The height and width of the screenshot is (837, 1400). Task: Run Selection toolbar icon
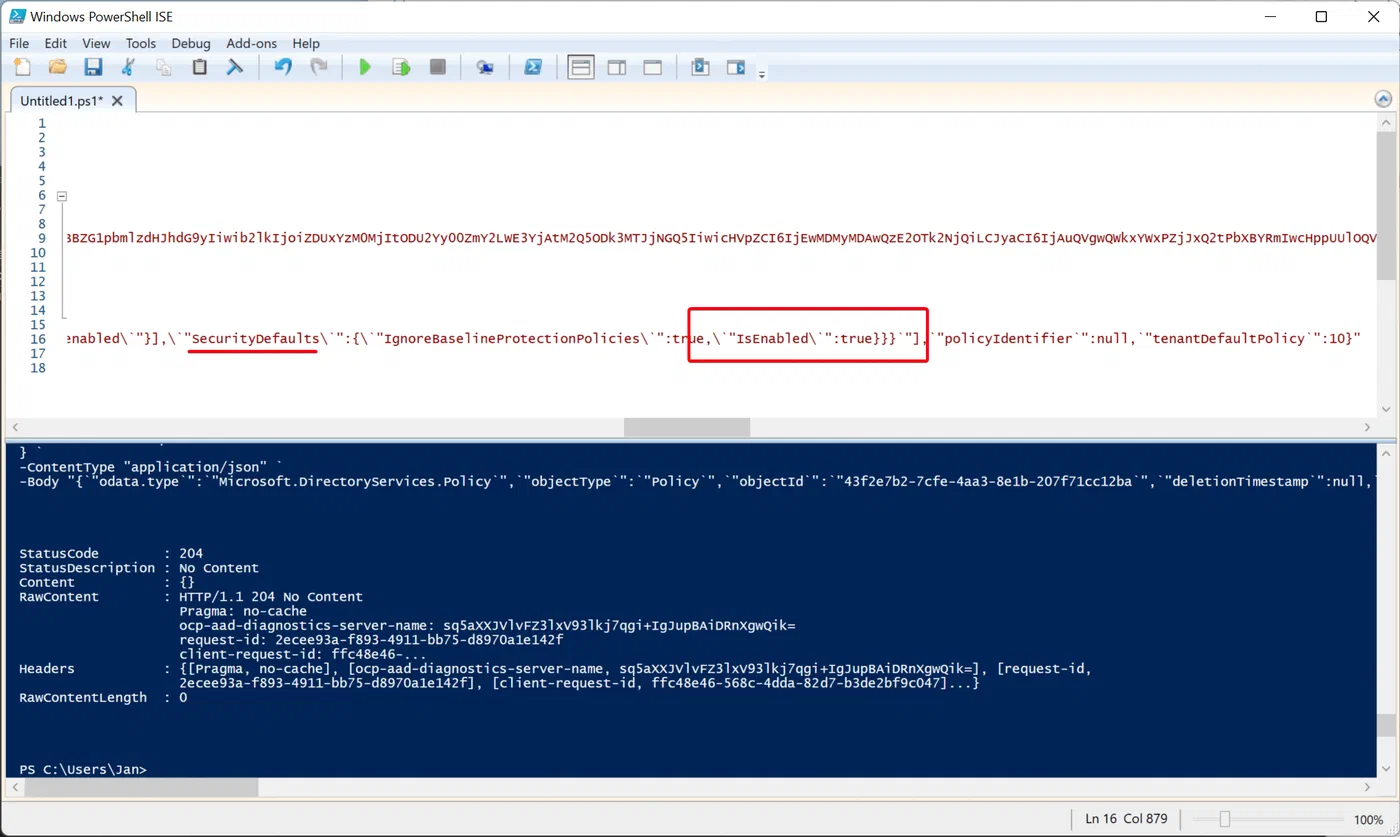401,67
